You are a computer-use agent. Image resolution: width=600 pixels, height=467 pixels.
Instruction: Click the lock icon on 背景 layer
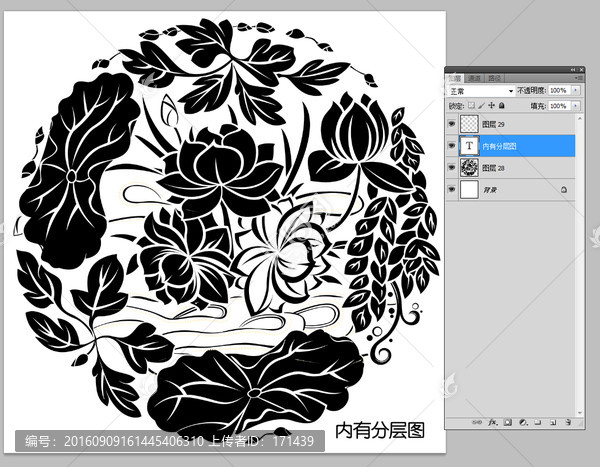(564, 189)
